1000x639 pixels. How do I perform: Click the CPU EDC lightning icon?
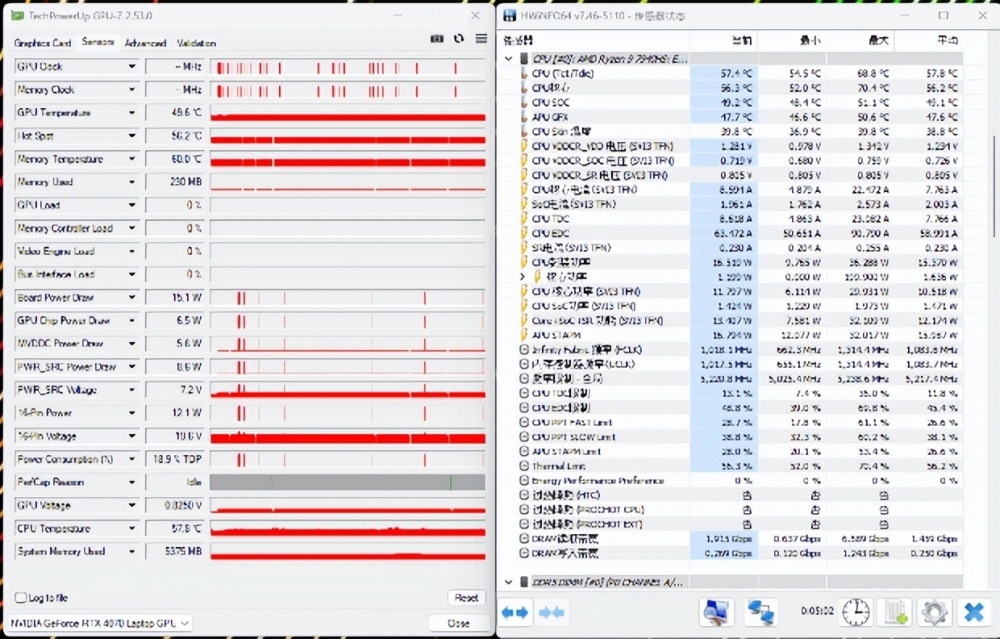(x=524, y=233)
